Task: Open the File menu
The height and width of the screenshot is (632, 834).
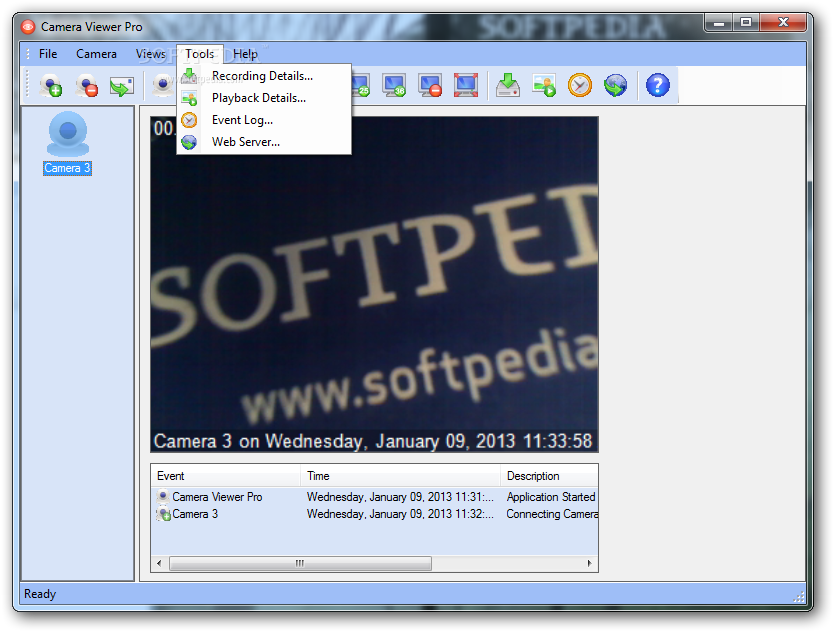Action: tap(48, 54)
